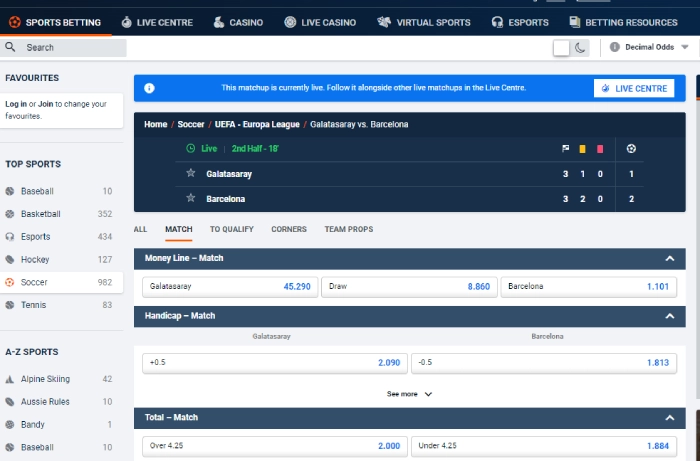The width and height of the screenshot is (700, 461).
Task: Focus the Search input field
Action: (x=63, y=47)
